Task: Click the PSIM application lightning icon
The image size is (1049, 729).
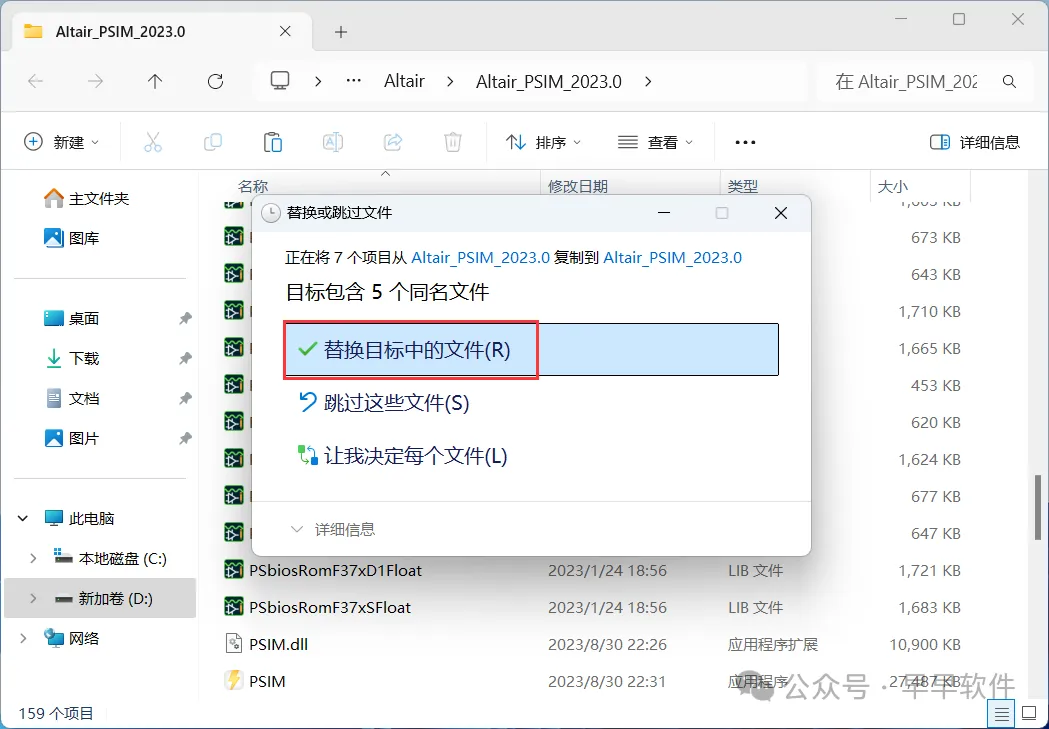Action: click(x=233, y=680)
